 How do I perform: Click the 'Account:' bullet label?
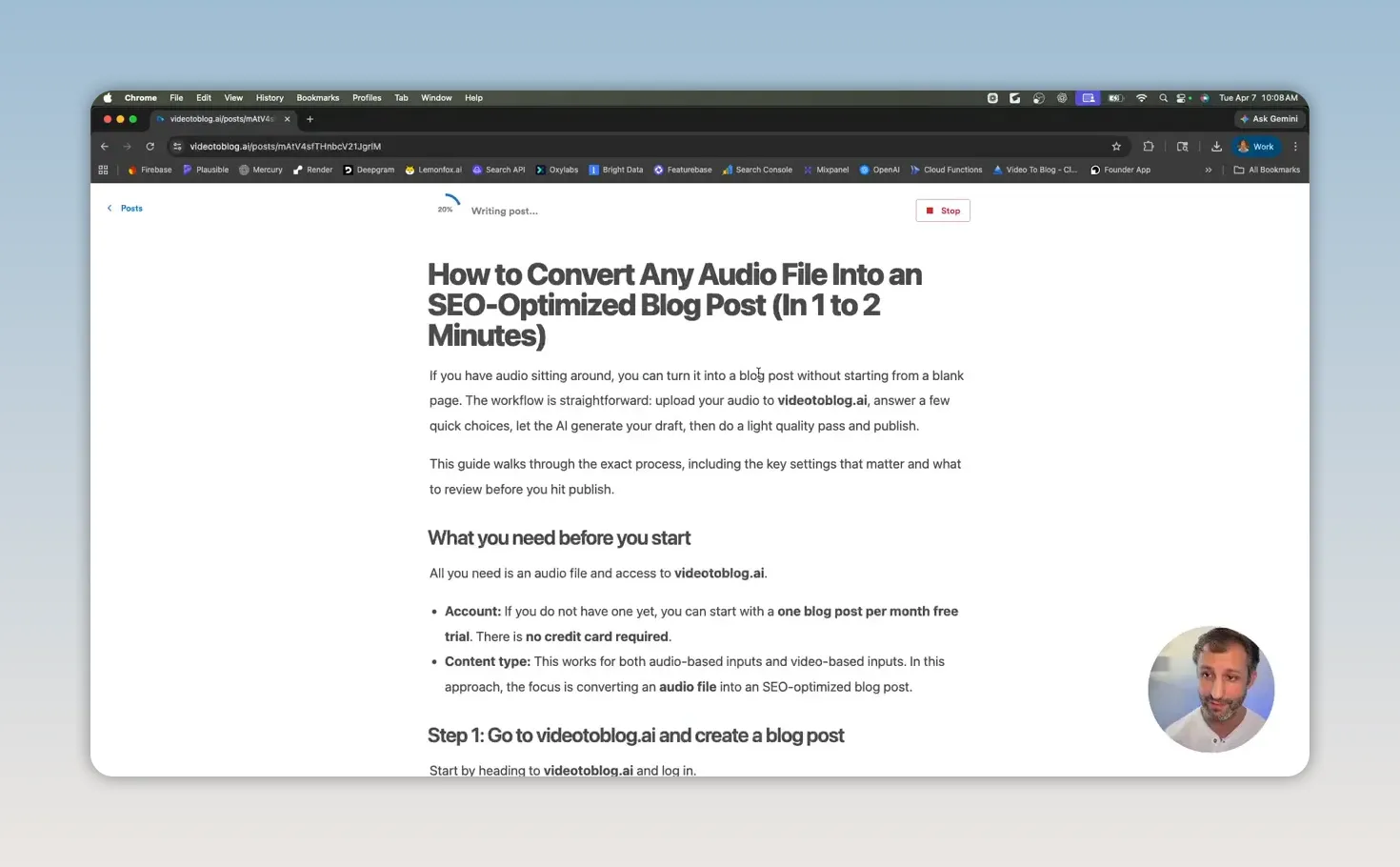coord(472,611)
